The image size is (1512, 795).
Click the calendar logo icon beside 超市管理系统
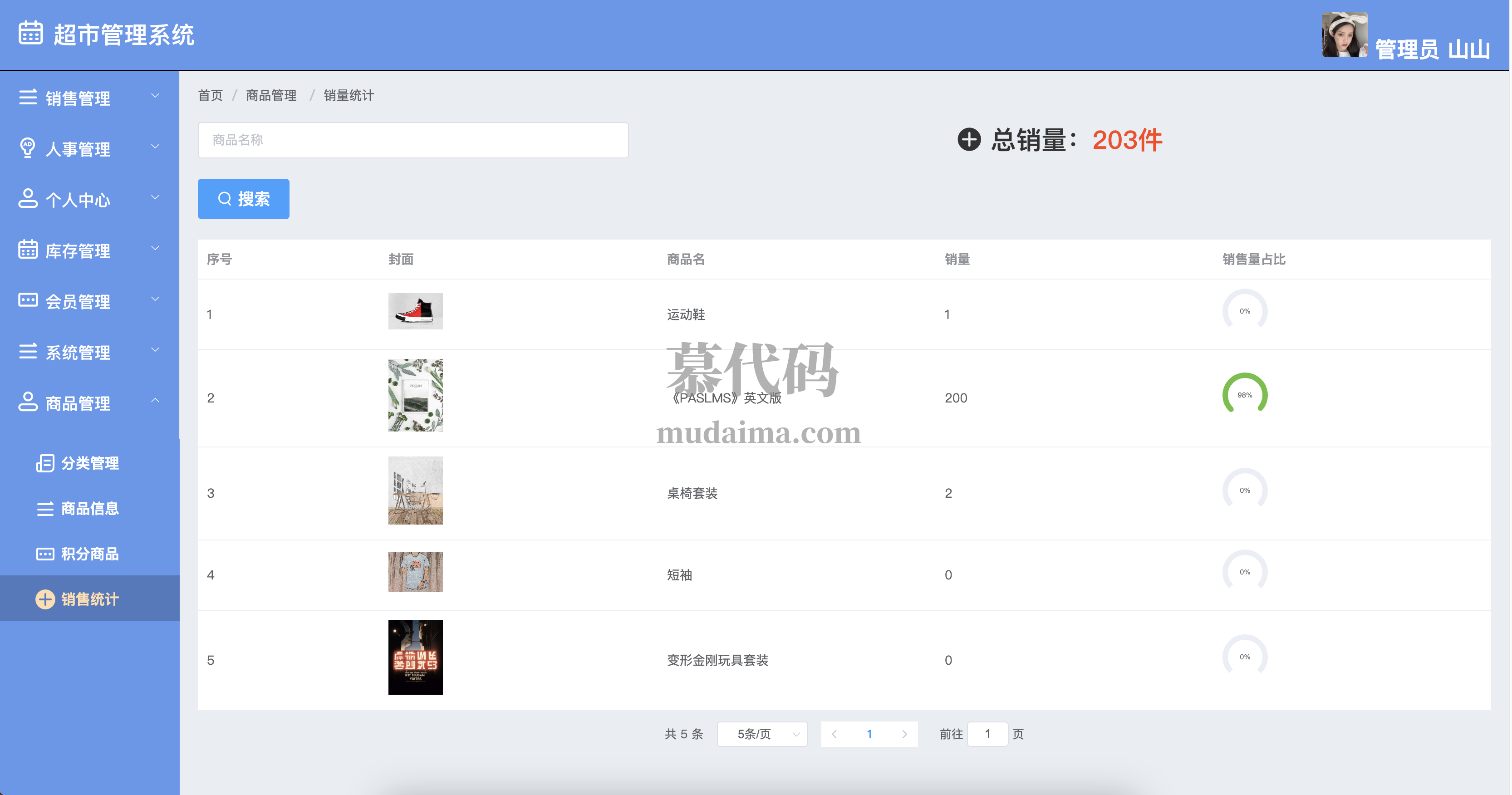click(x=30, y=33)
